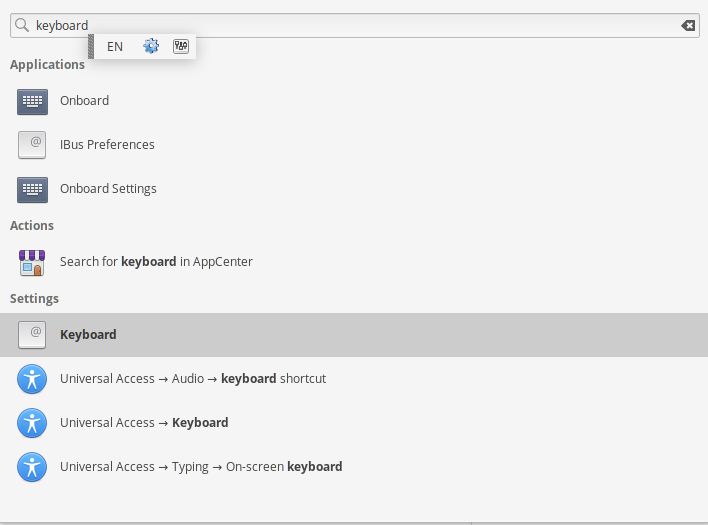Screen dimensions: 708x525
Task: Click the Onboard Settings keyboard icon
Action: click(x=32, y=190)
